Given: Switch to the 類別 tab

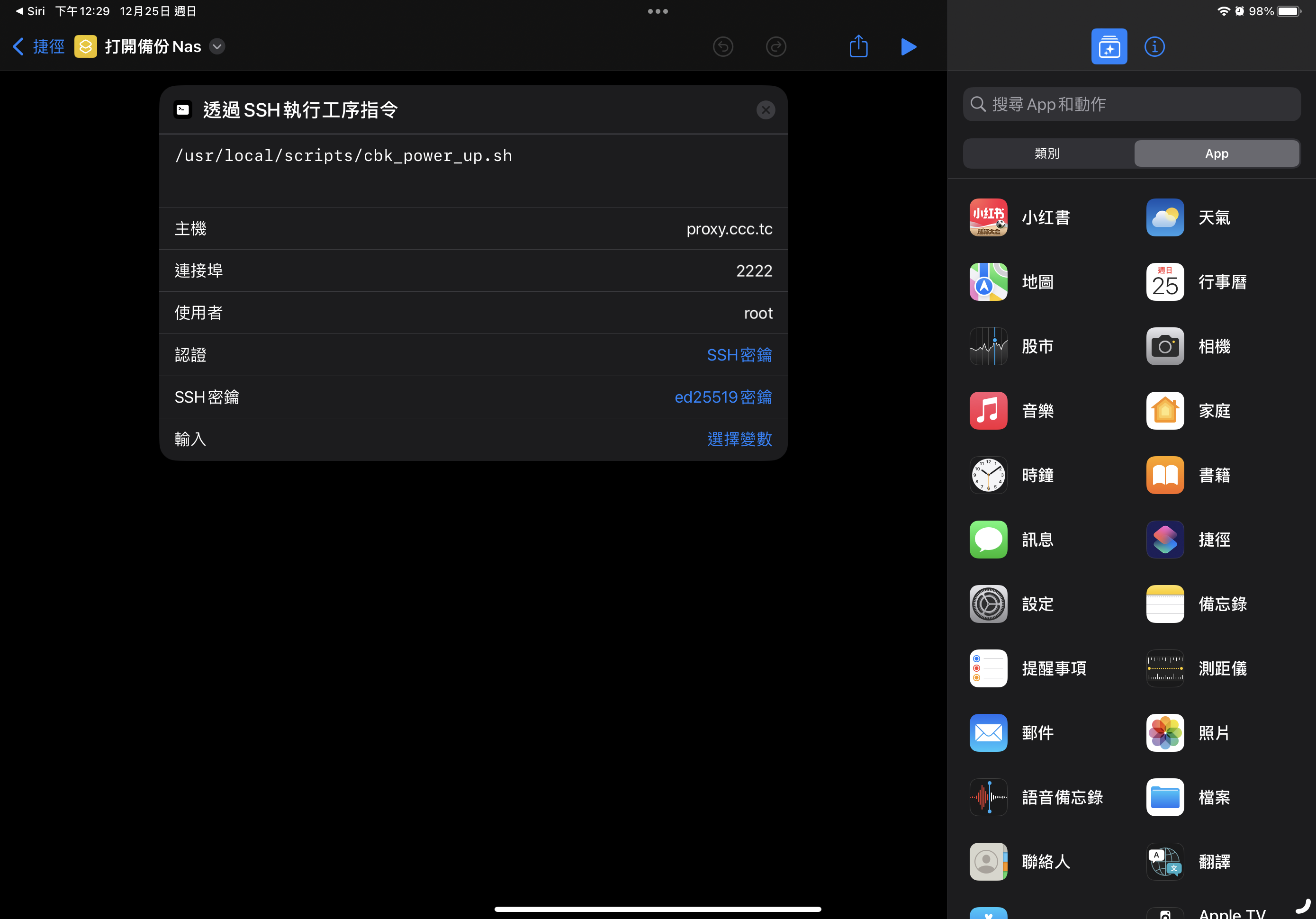Looking at the screenshot, I should click(x=1047, y=153).
